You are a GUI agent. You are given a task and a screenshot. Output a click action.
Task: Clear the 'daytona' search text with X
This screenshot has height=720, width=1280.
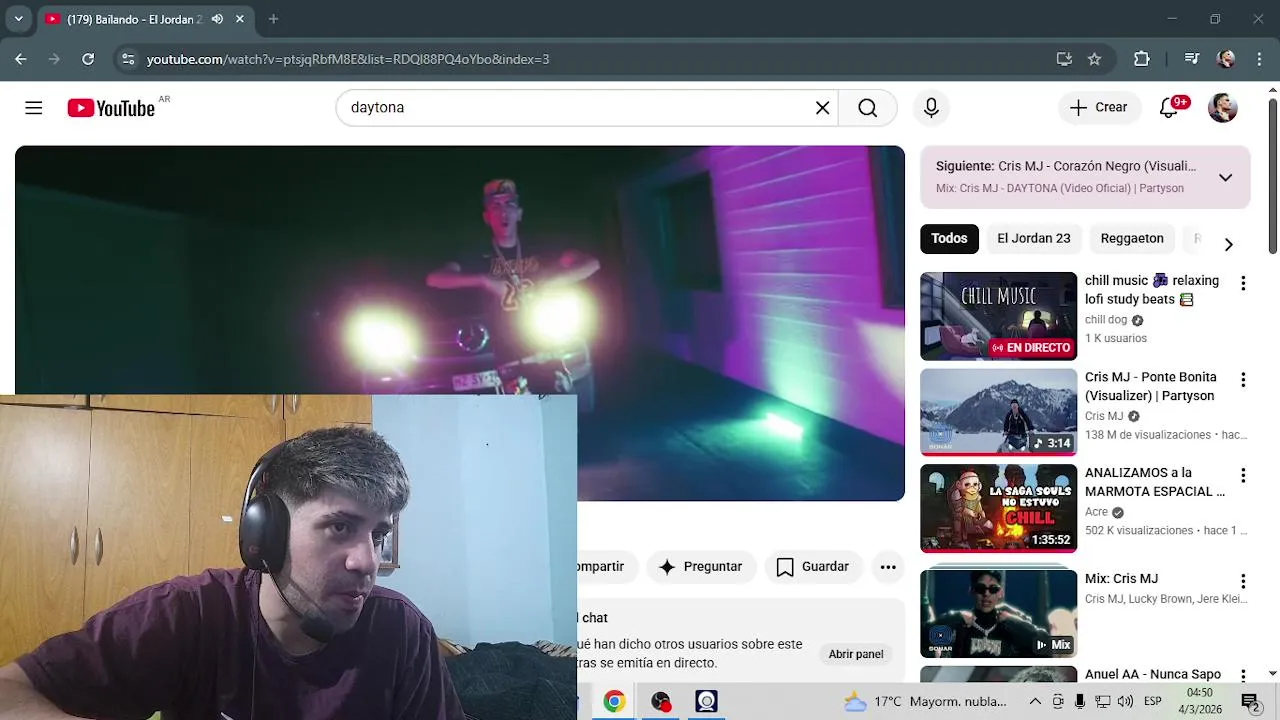[x=822, y=108]
